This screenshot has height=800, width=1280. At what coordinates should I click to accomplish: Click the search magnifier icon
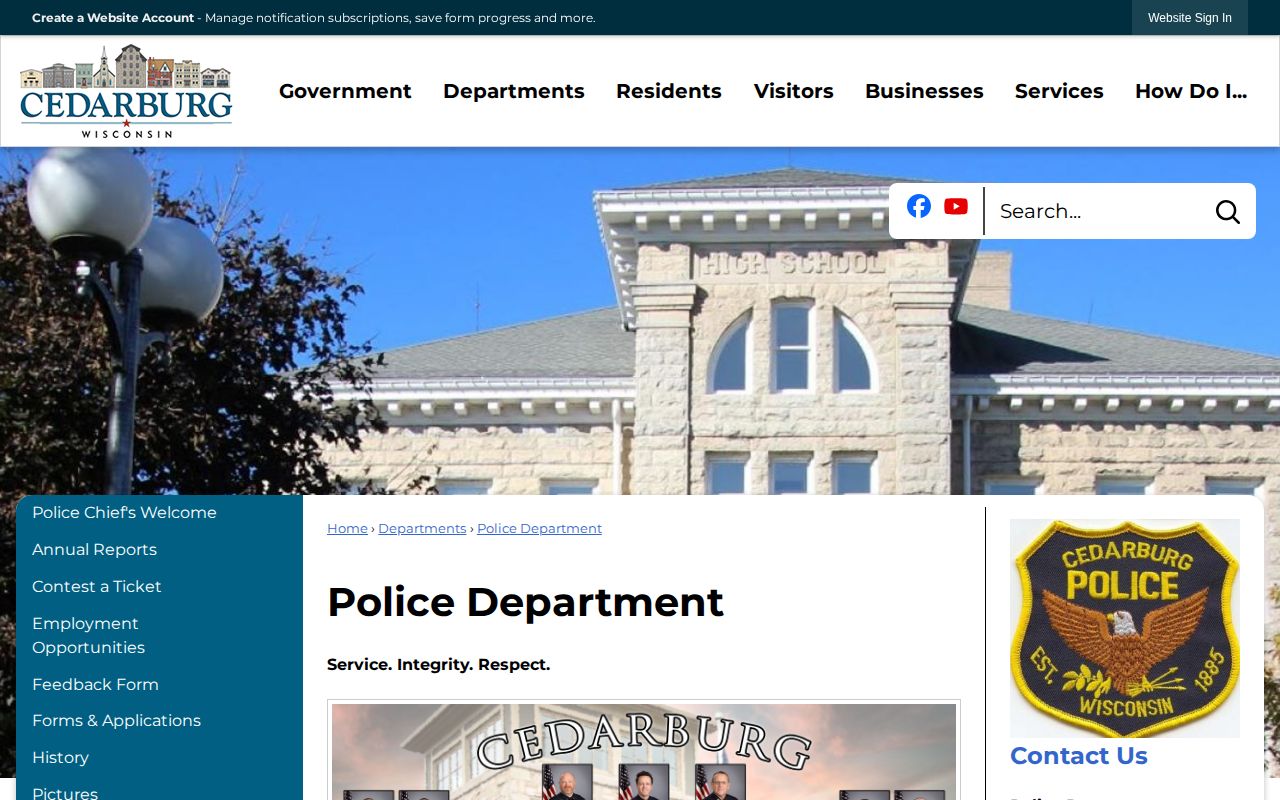[x=1227, y=212]
